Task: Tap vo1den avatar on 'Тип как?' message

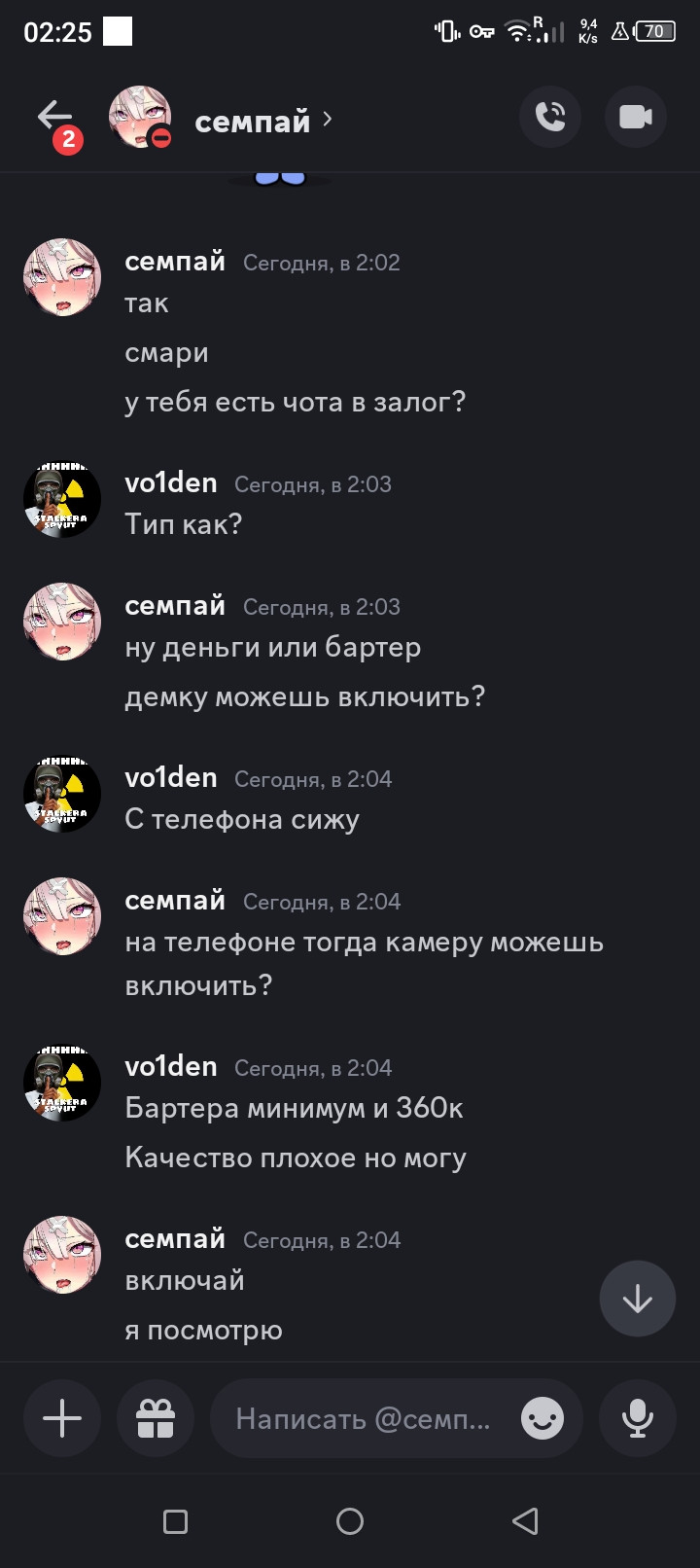Action: (x=62, y=500)
